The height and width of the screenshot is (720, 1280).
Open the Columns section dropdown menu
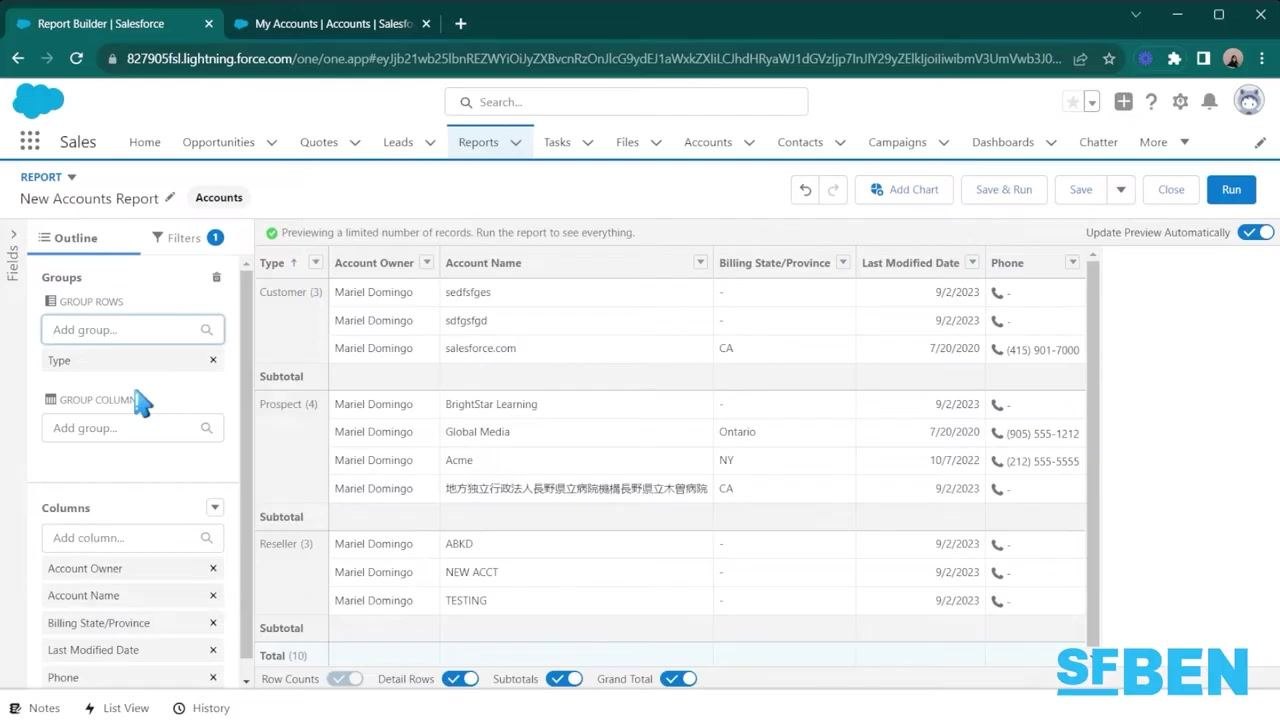click(215, 507)
